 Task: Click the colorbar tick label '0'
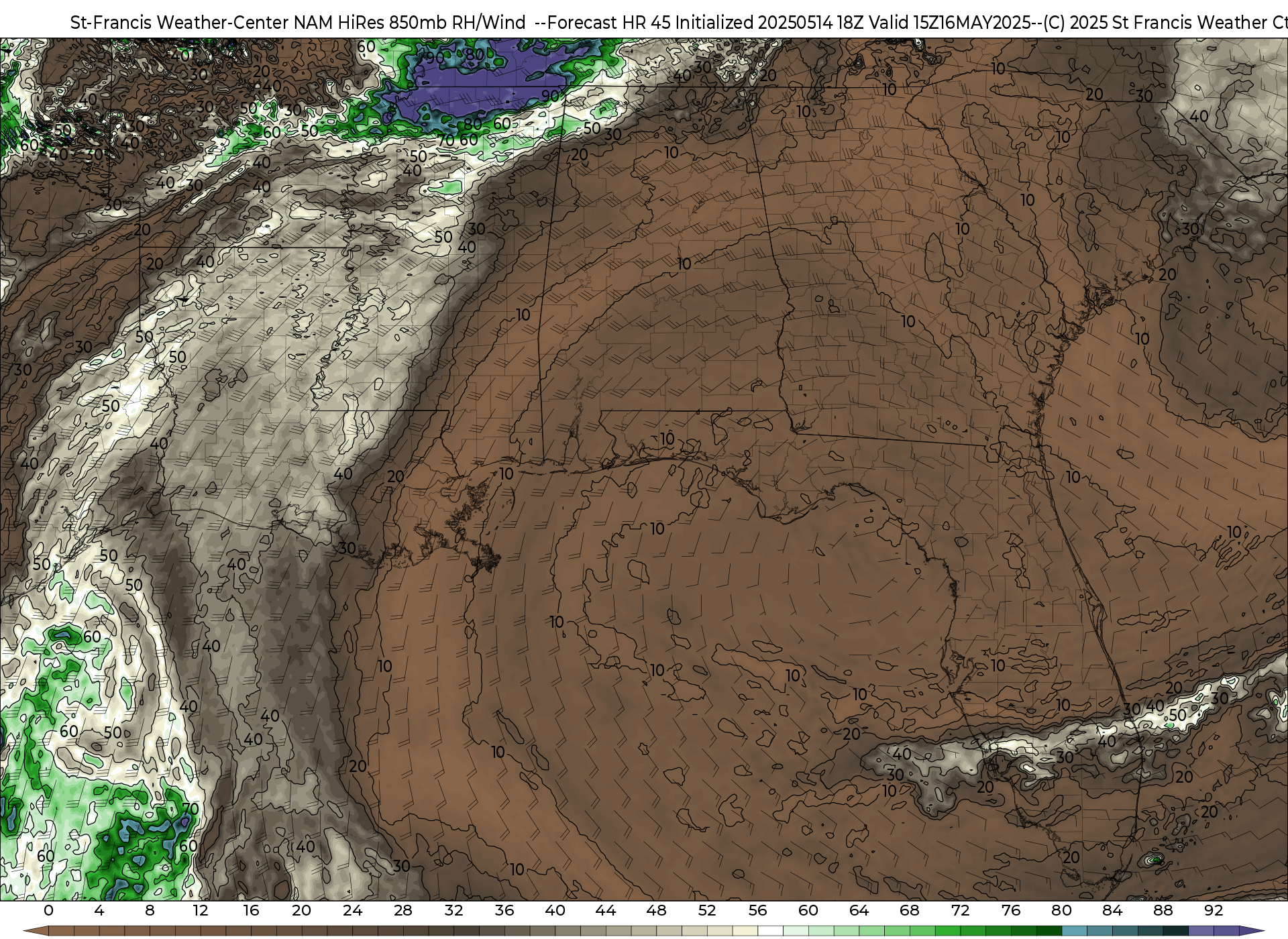click(x=48, y=910)
